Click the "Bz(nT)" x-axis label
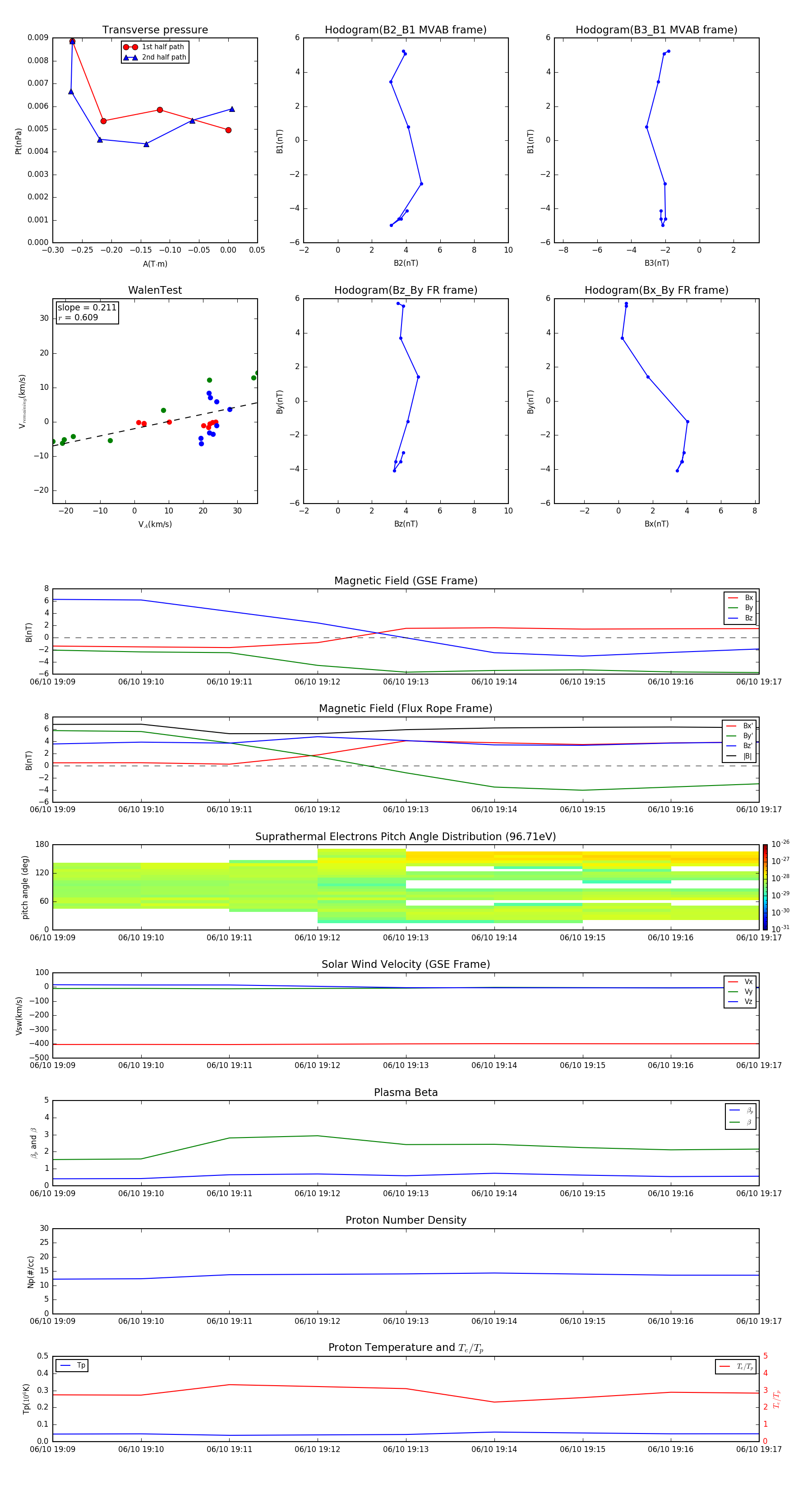Image resolution: width=812 pixels, height=1489 pixels. pos(406,524)
